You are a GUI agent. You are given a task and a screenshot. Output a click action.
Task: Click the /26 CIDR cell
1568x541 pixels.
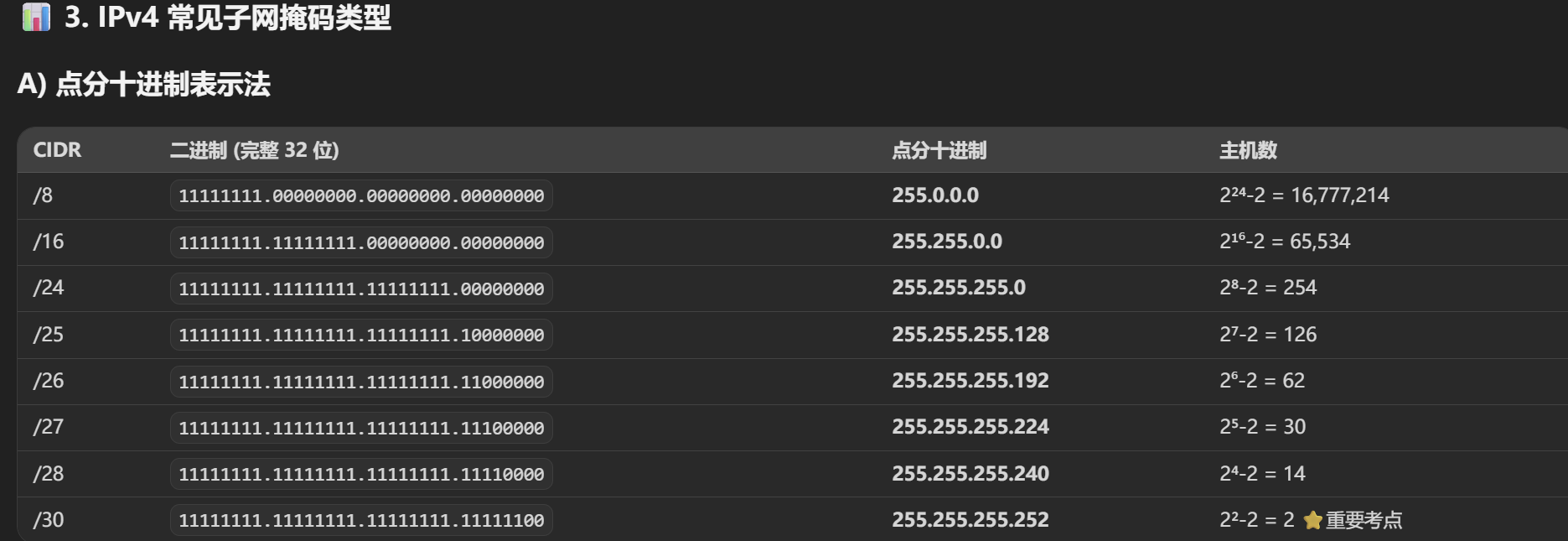pos(49,381)
